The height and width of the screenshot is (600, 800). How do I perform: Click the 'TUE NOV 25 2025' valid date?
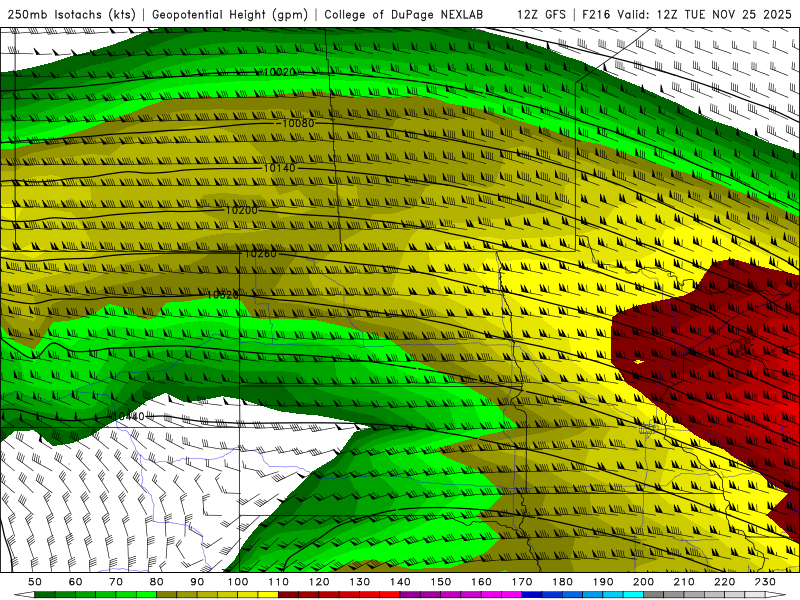738,14
